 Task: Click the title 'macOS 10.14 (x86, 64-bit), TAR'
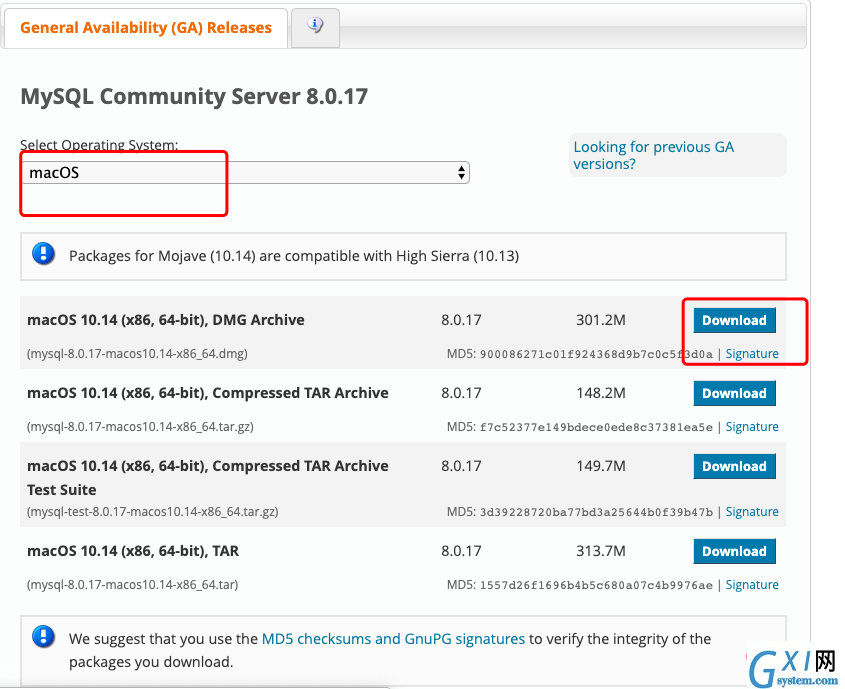133,551
